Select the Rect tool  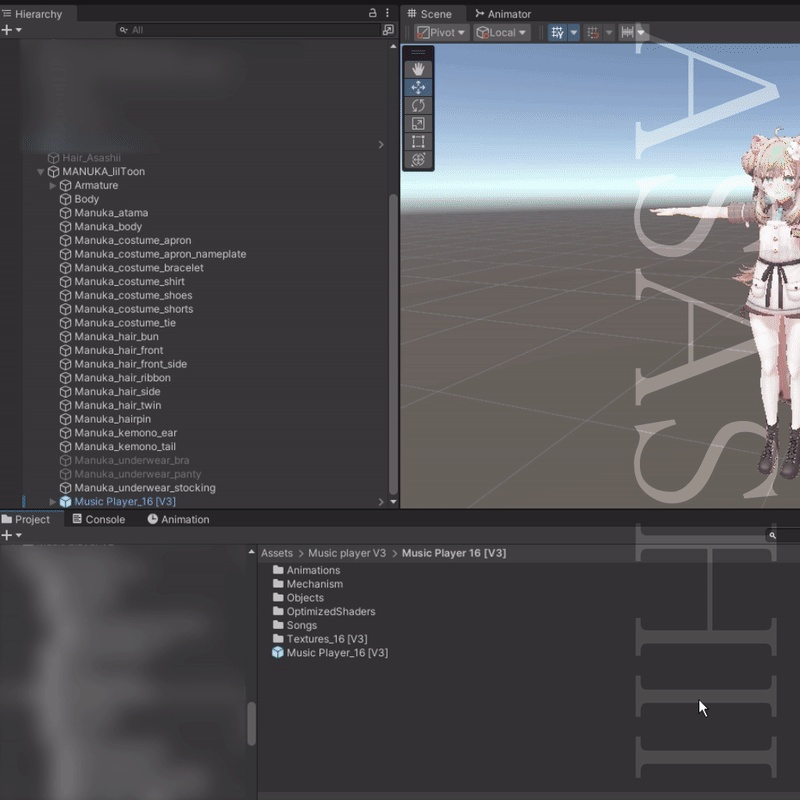417,142
